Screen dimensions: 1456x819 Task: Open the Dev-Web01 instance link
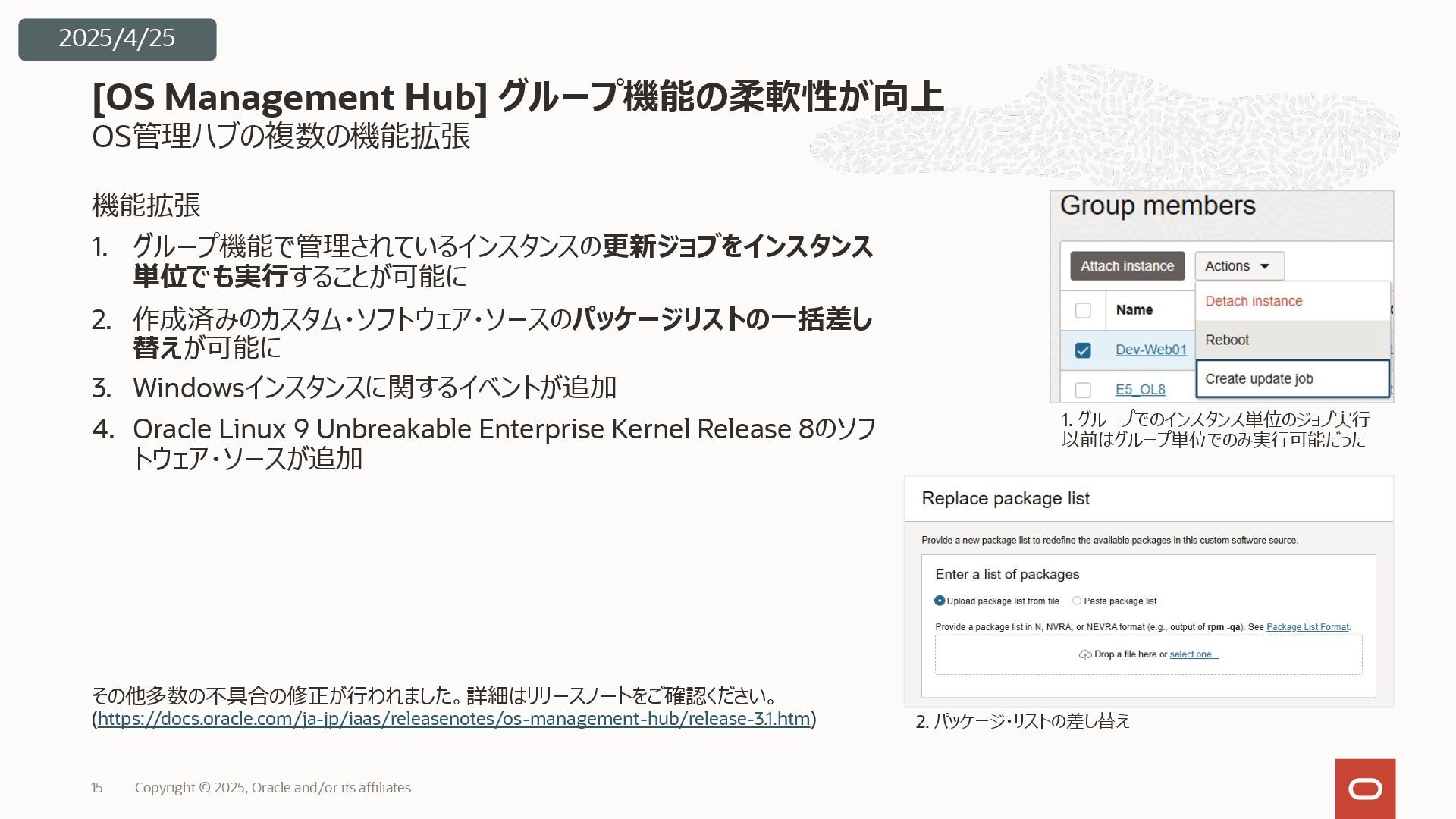point(1150,350)
